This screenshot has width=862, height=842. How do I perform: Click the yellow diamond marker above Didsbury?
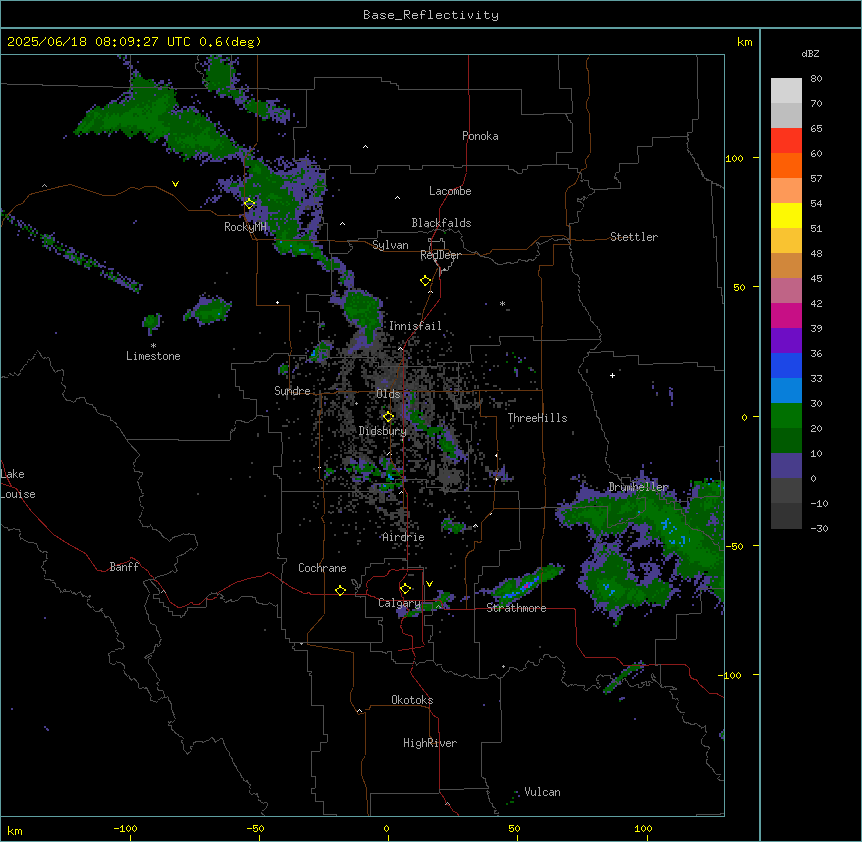(389, 417)
